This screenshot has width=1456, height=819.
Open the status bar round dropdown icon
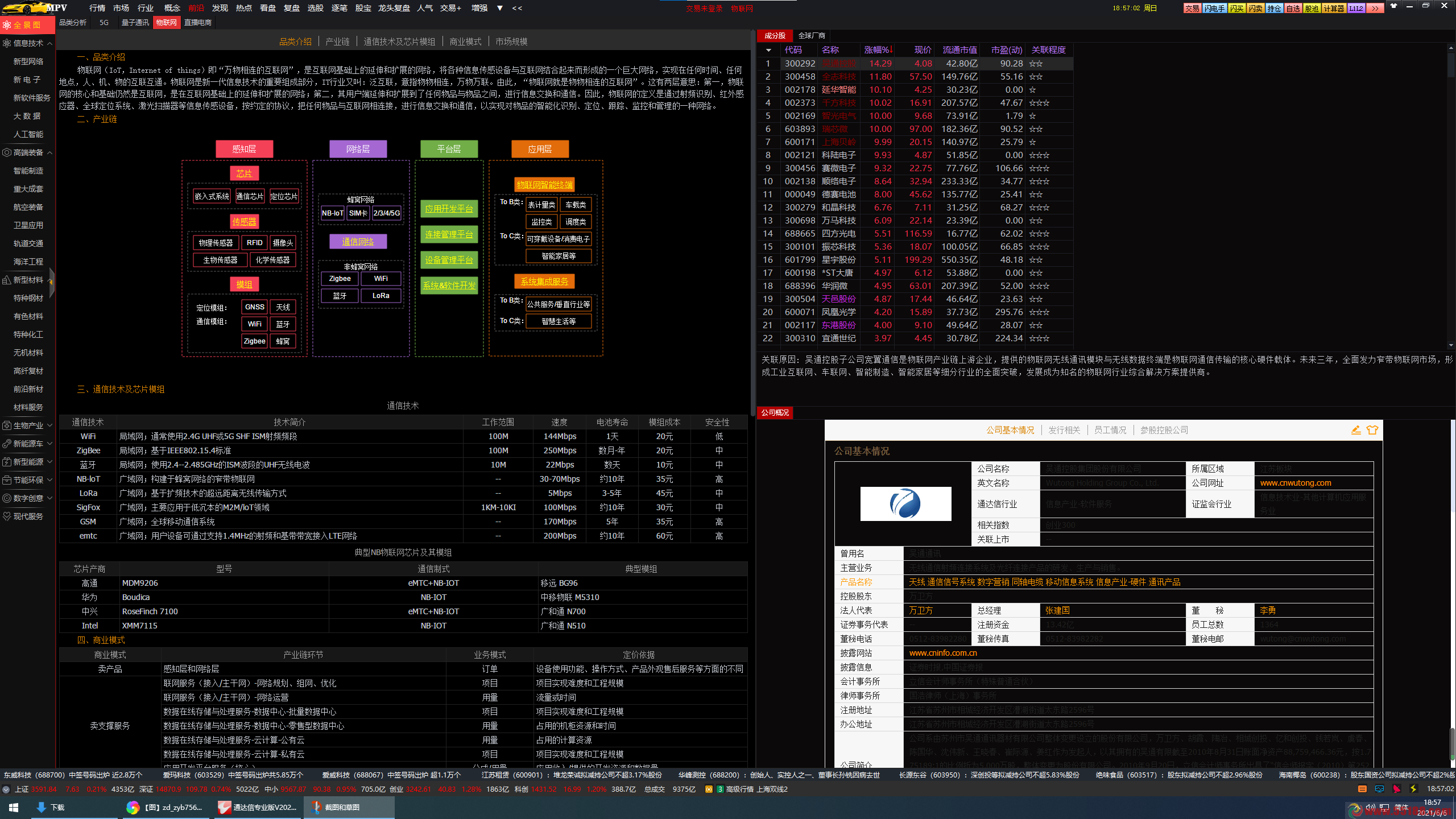[6, 789]
